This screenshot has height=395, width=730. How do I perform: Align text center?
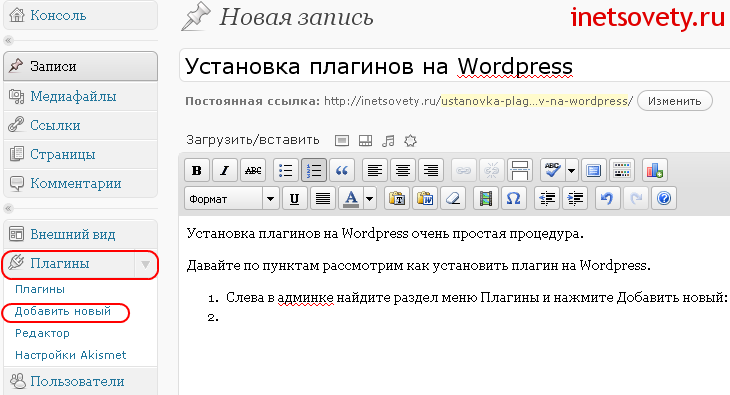point(403,170)
